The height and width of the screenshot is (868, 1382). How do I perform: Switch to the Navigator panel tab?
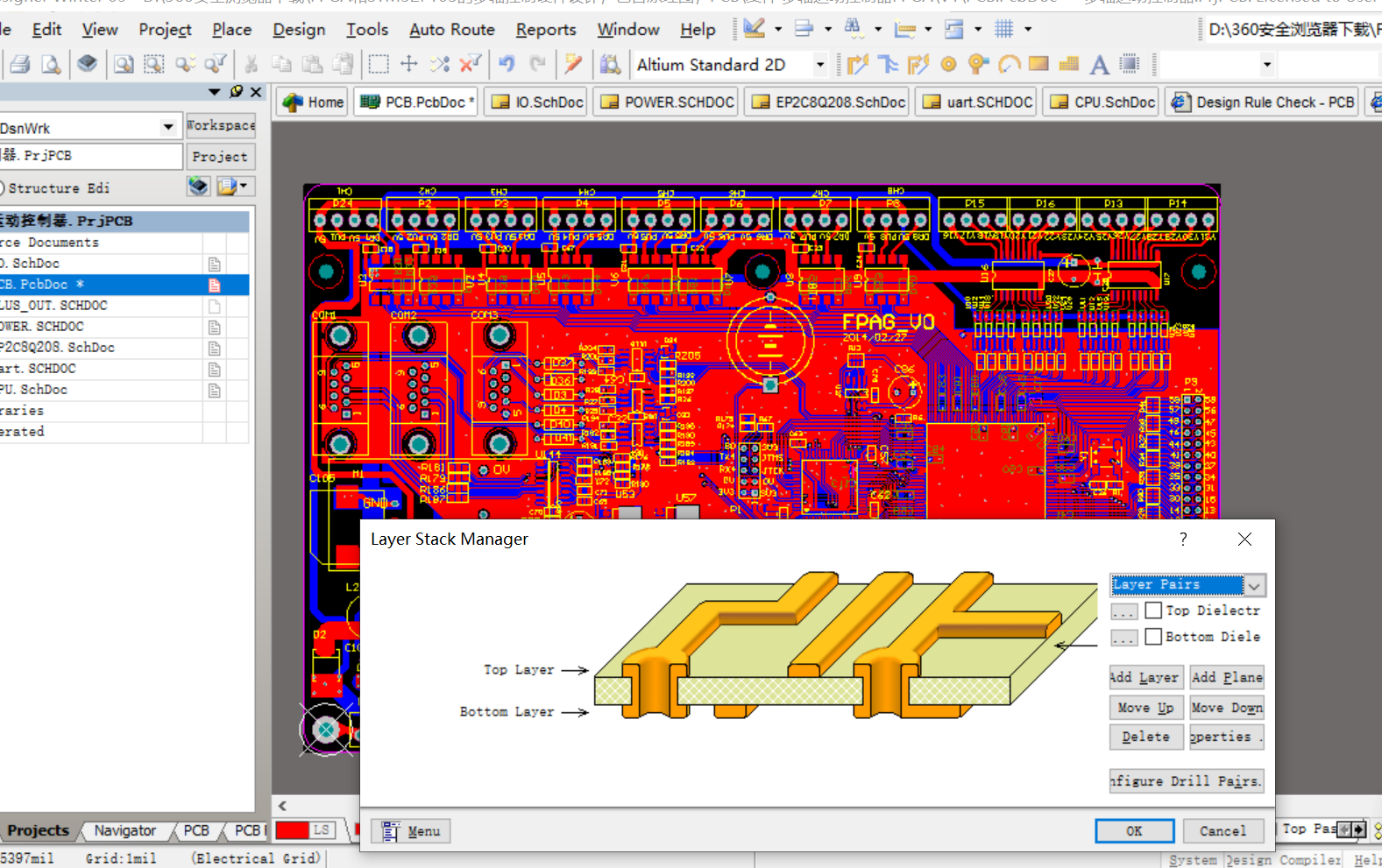[x=125, y=830]
